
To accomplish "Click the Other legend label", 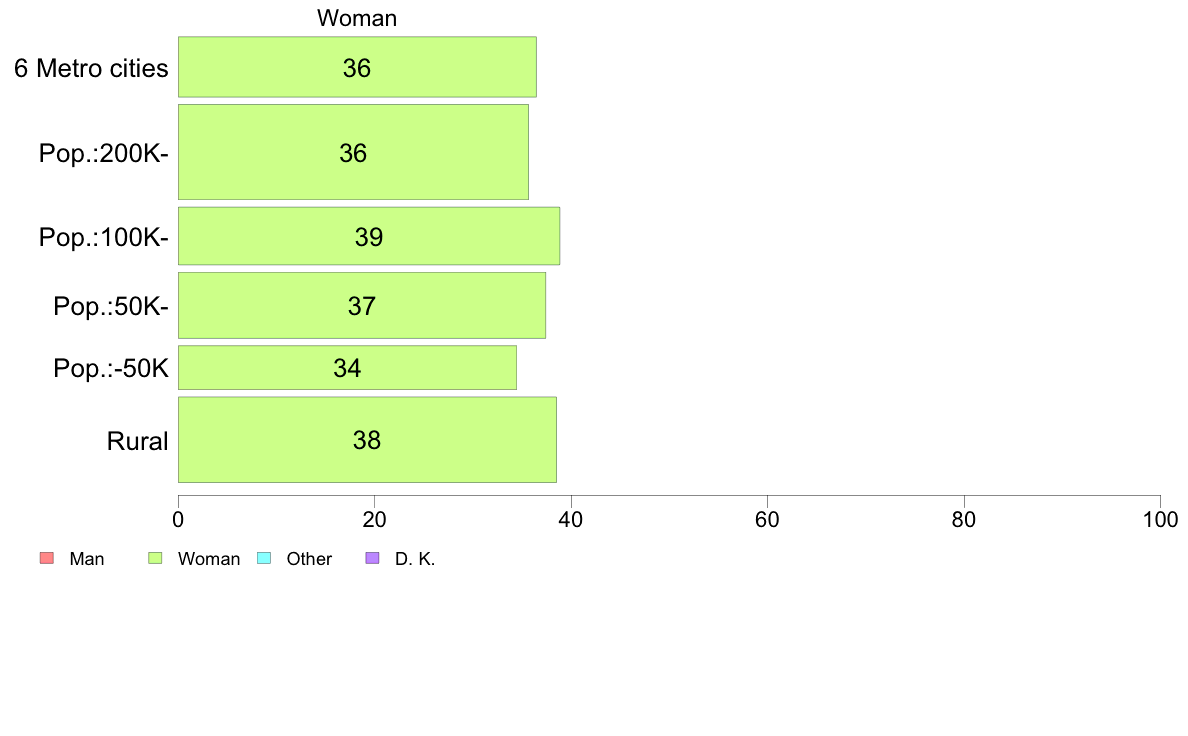I will pos(309,559).
